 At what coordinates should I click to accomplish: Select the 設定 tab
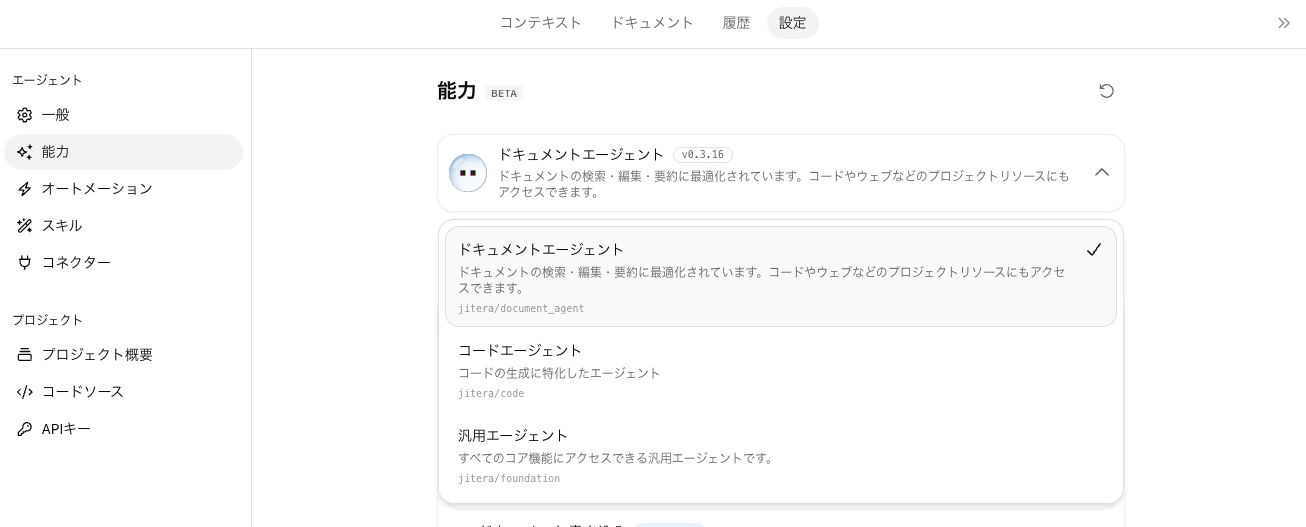[793, 23]
